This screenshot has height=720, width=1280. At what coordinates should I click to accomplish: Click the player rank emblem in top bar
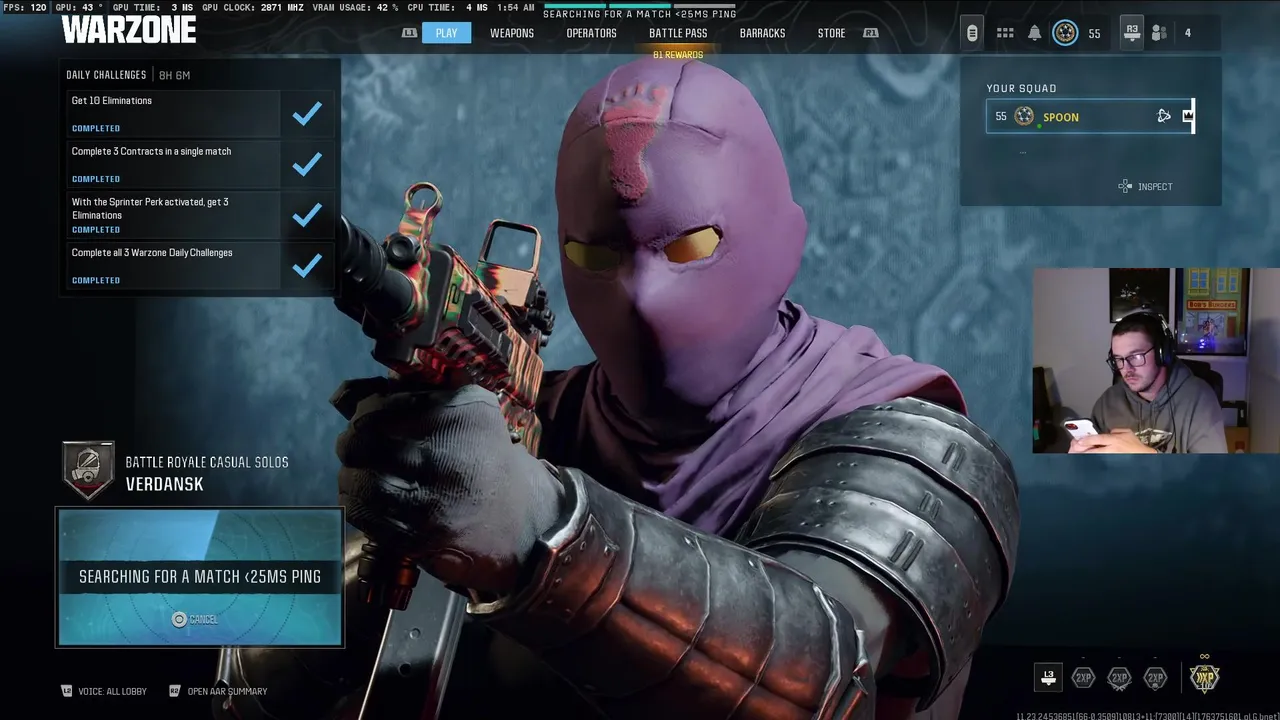coord(1066,33)
